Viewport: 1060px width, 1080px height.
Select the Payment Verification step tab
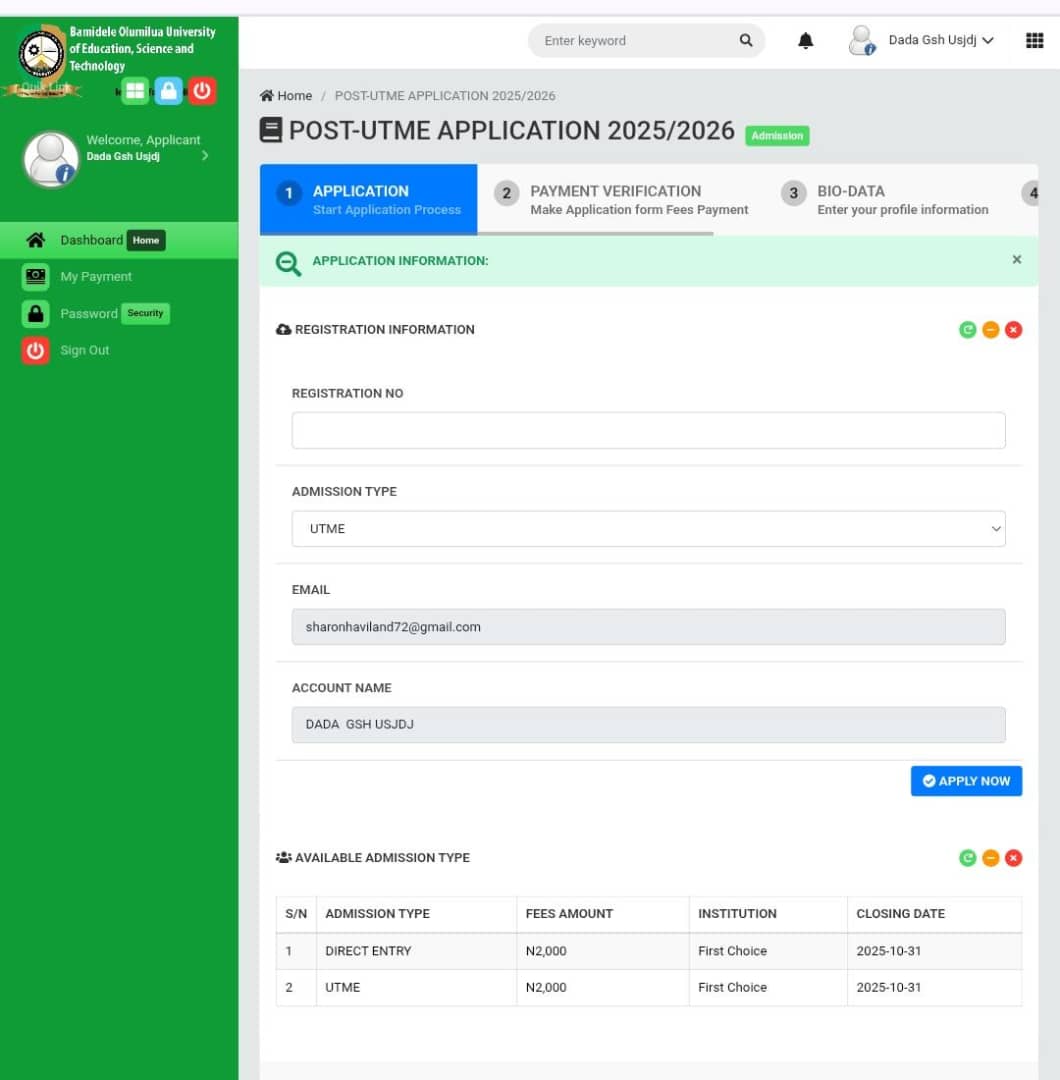tap(620, 199)
